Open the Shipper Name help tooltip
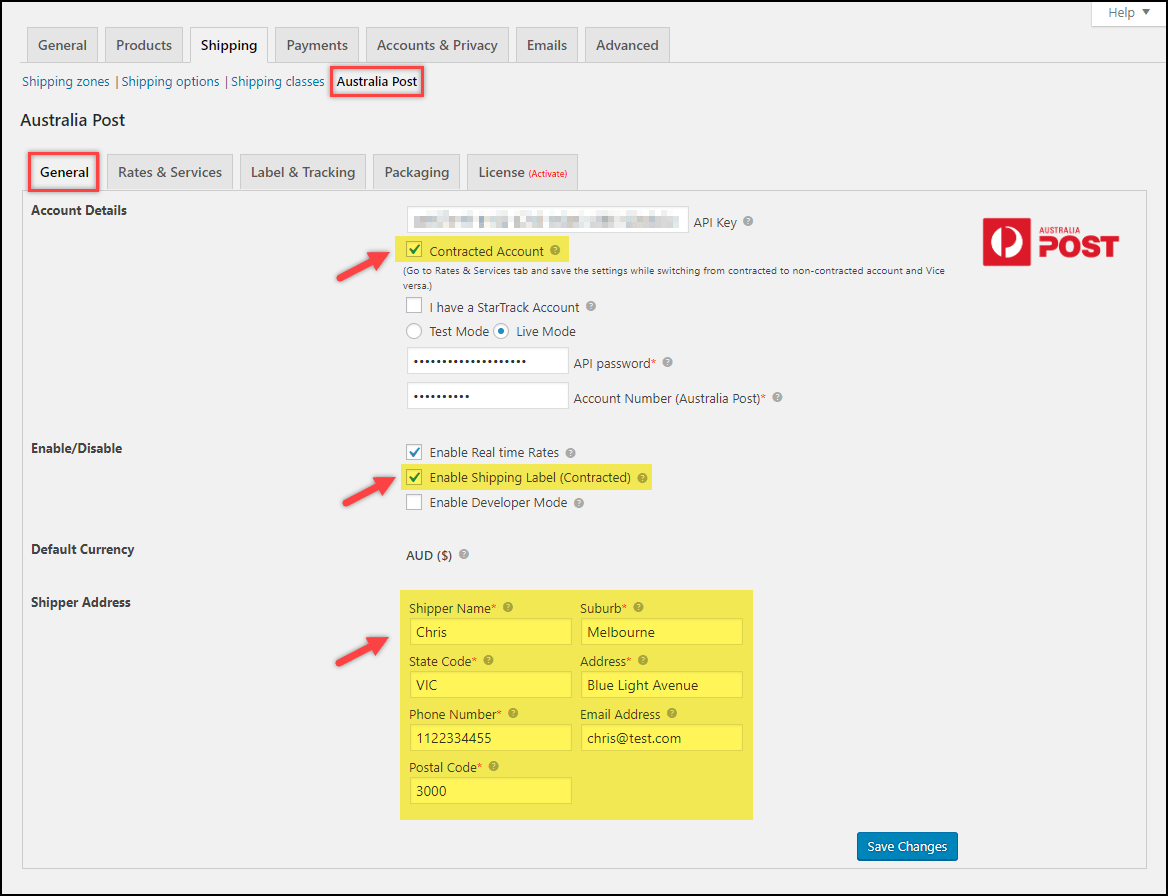 pos(507,607)
